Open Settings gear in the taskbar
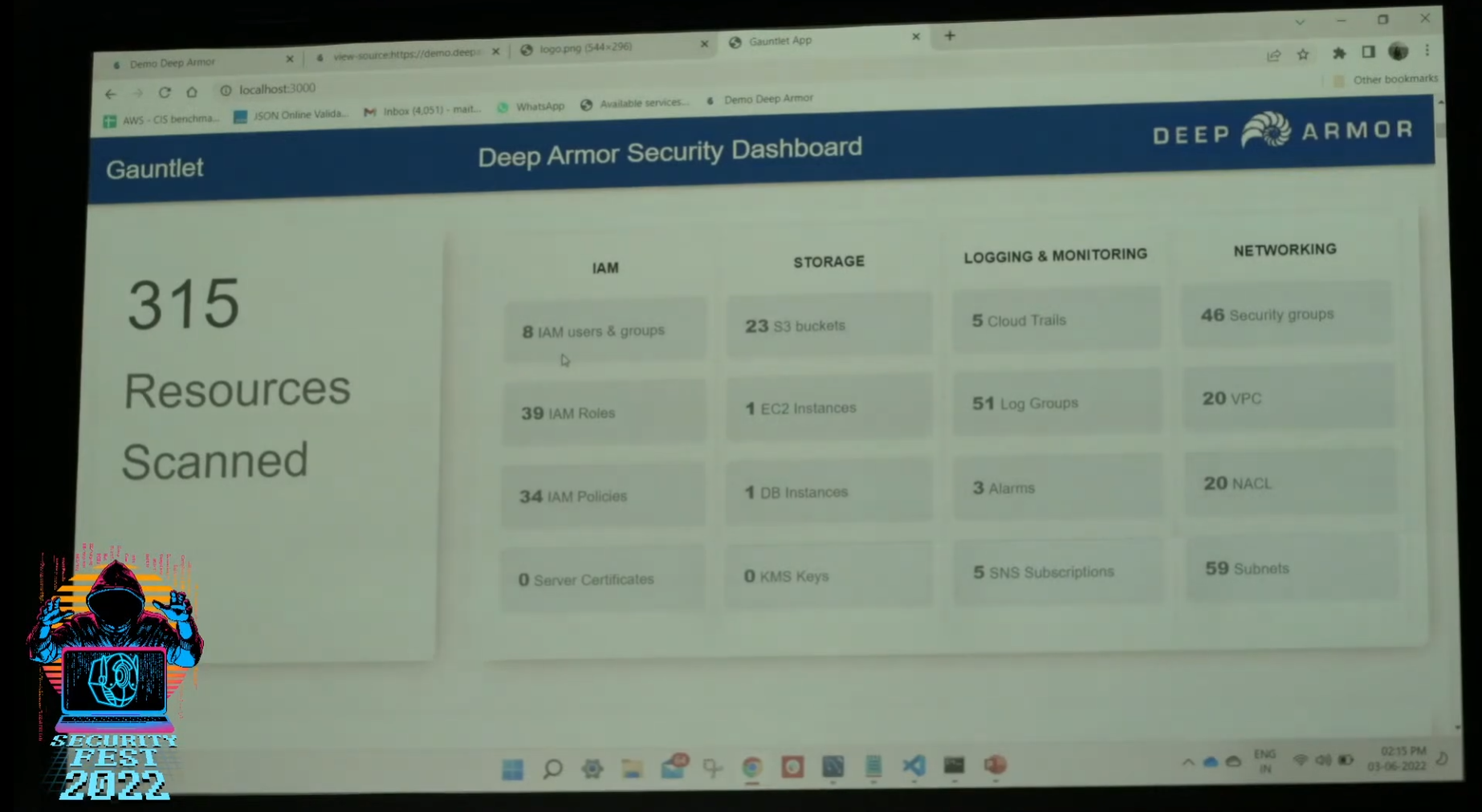 tap(592, 769)
